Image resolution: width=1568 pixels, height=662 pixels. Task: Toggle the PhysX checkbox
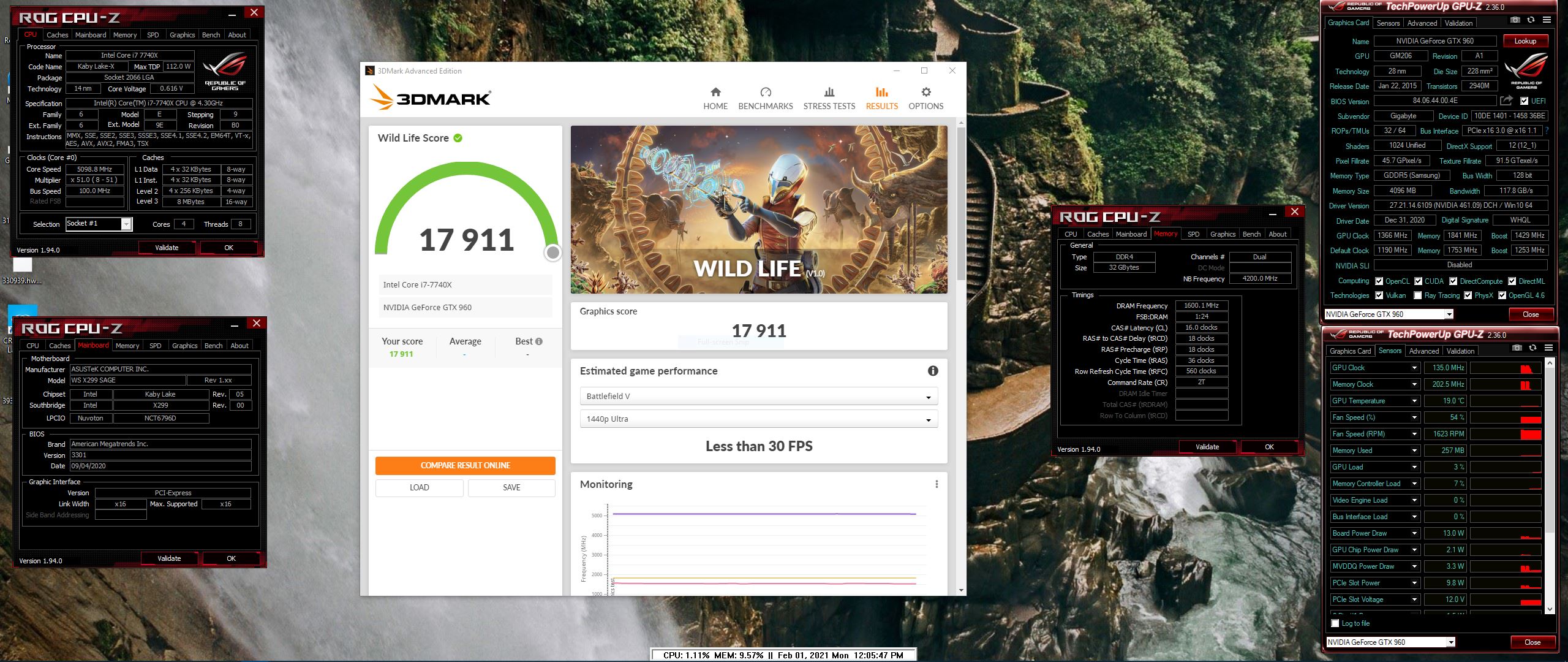[x=1468, y=295]
